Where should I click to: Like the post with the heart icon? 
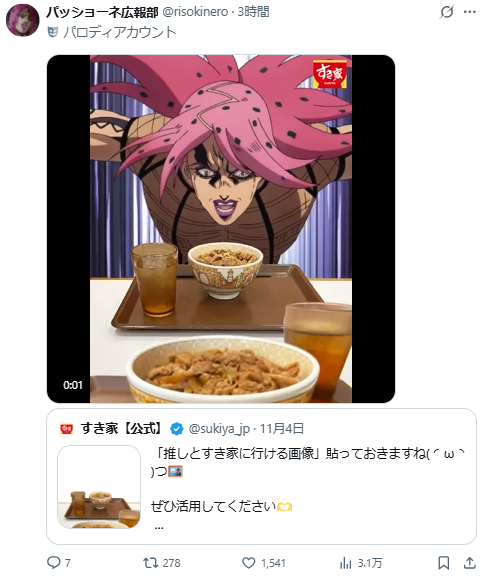coord(249,562)
